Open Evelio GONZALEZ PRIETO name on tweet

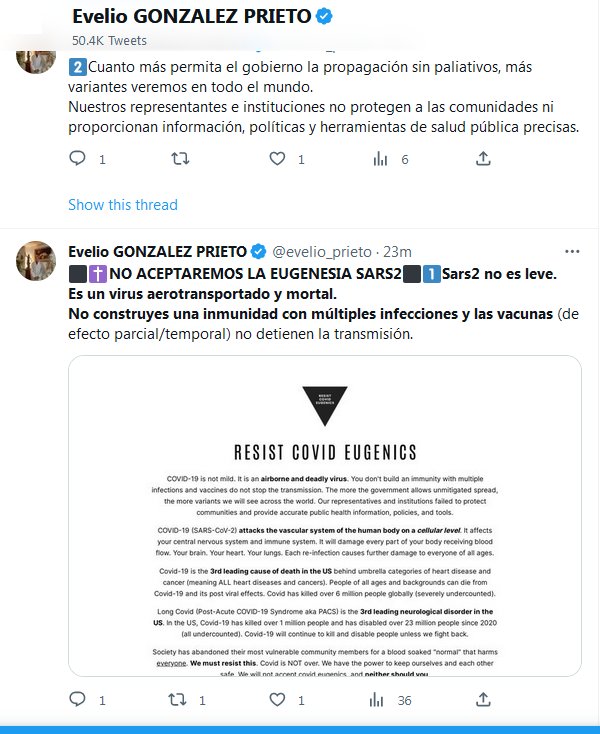pos(157,252)
